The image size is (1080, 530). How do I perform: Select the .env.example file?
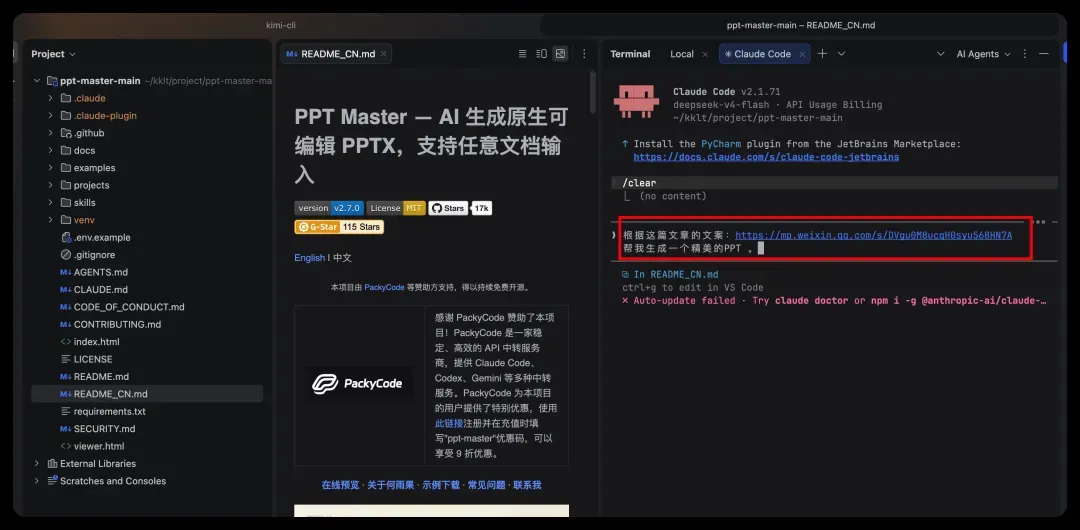pos(102,237)
